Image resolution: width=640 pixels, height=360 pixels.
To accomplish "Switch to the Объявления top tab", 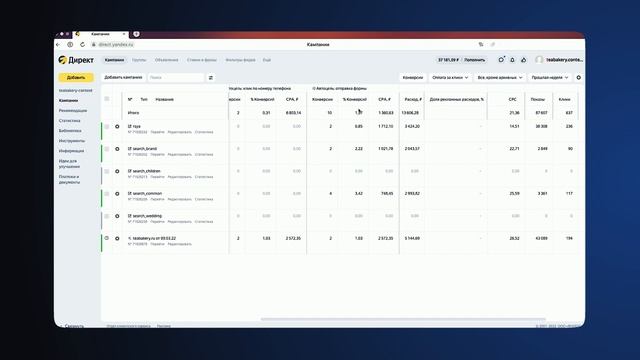I will [167, 60].
